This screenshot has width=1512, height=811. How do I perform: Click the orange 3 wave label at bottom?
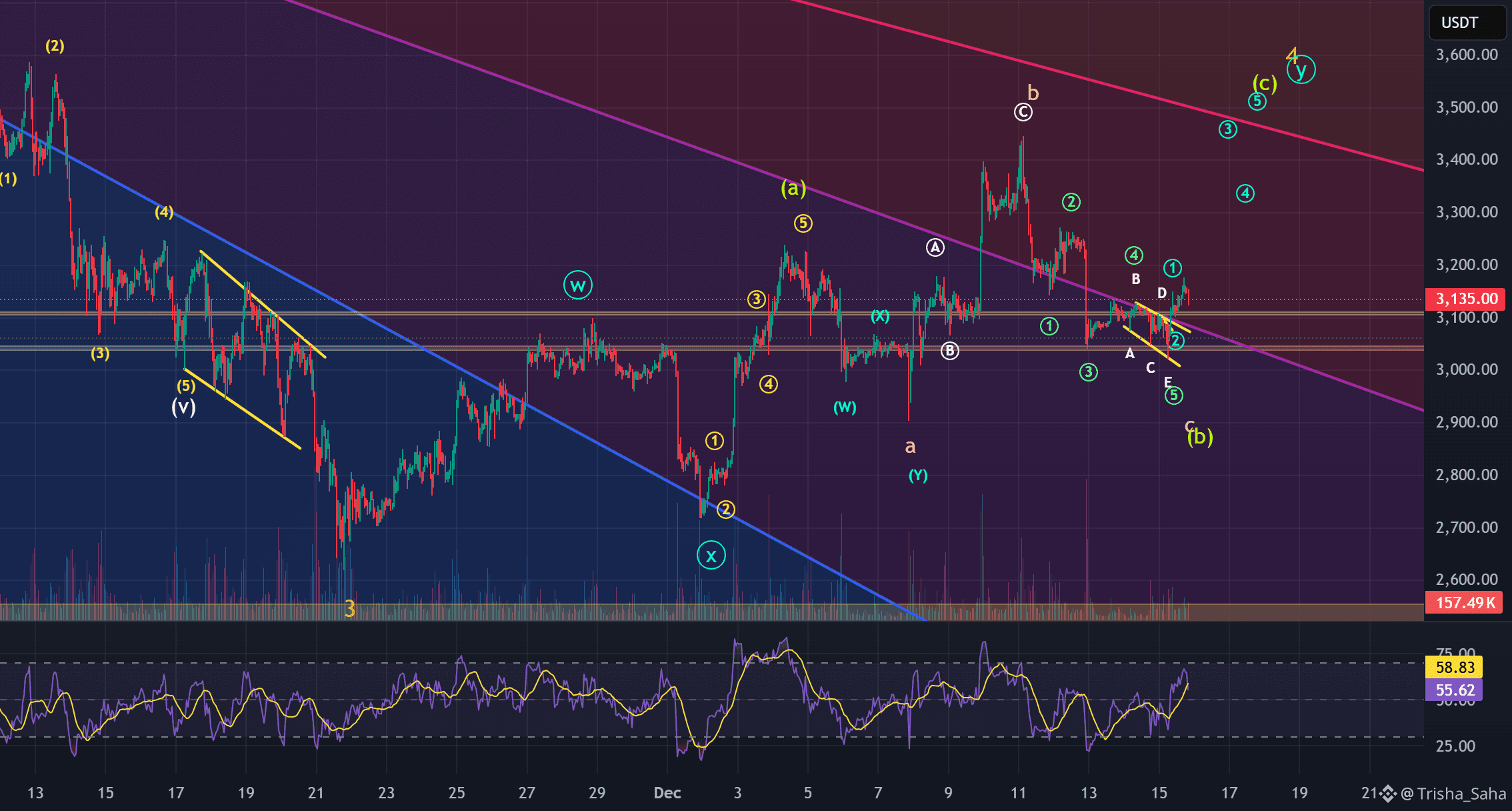pyautogui.click(x=349, y=608)
